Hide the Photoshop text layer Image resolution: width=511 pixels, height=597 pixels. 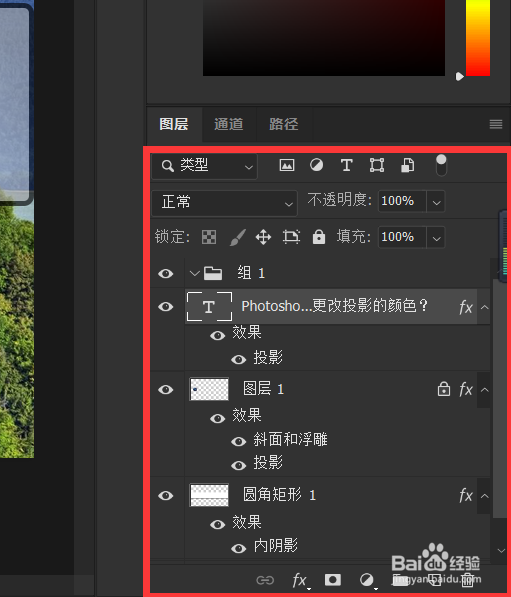pos(166,306)
